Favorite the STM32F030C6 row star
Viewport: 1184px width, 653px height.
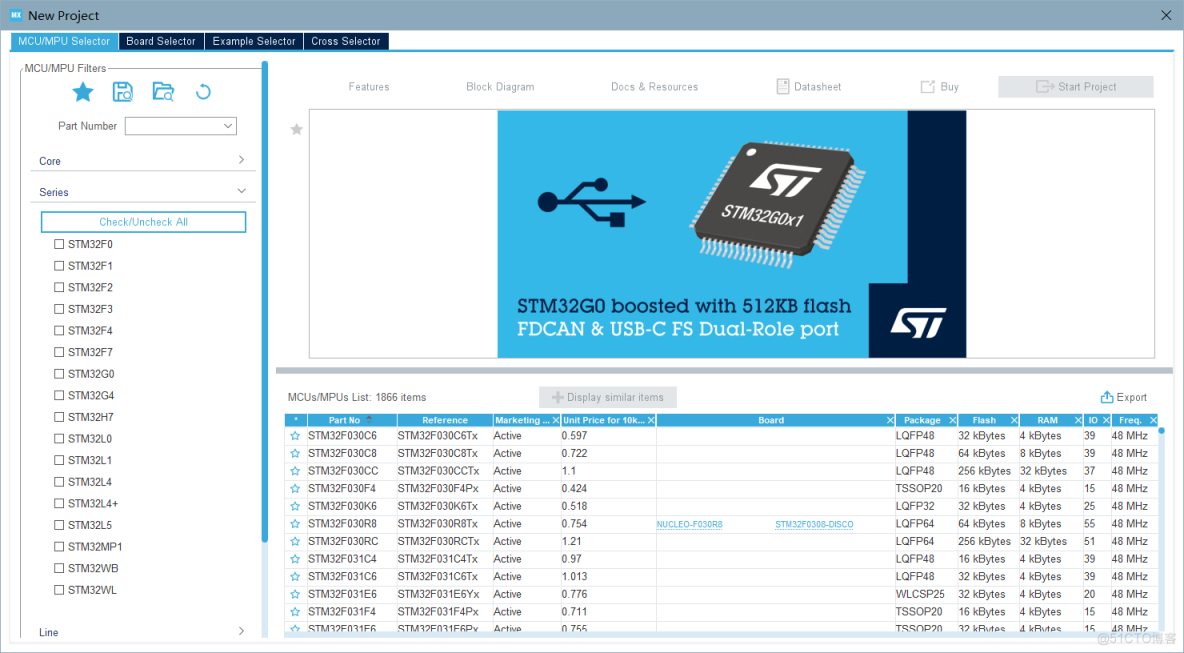click(295, 435)
